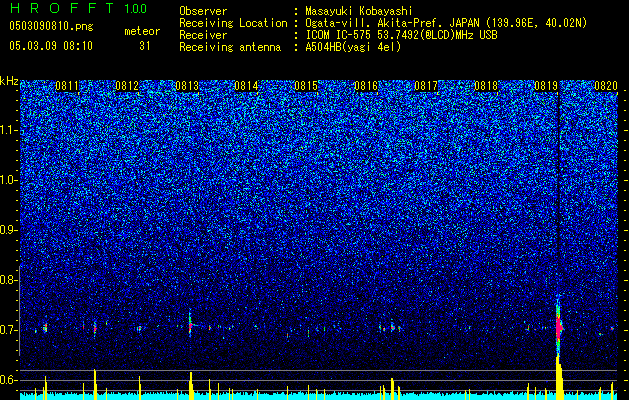Screen dimensions: 629x400
Task: Click the 0818 time marker
Action: pyautogui.click(x=486, y=86)
